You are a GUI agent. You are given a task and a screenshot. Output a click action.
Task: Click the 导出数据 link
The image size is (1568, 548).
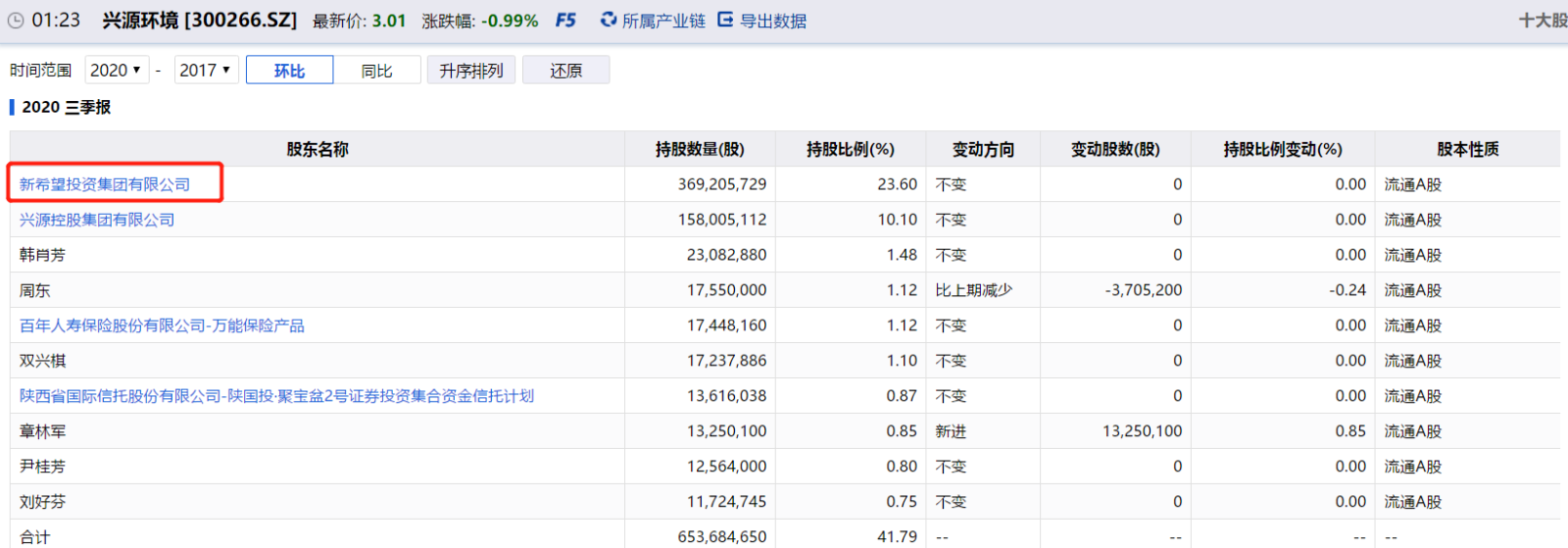(x=773, y=21)
